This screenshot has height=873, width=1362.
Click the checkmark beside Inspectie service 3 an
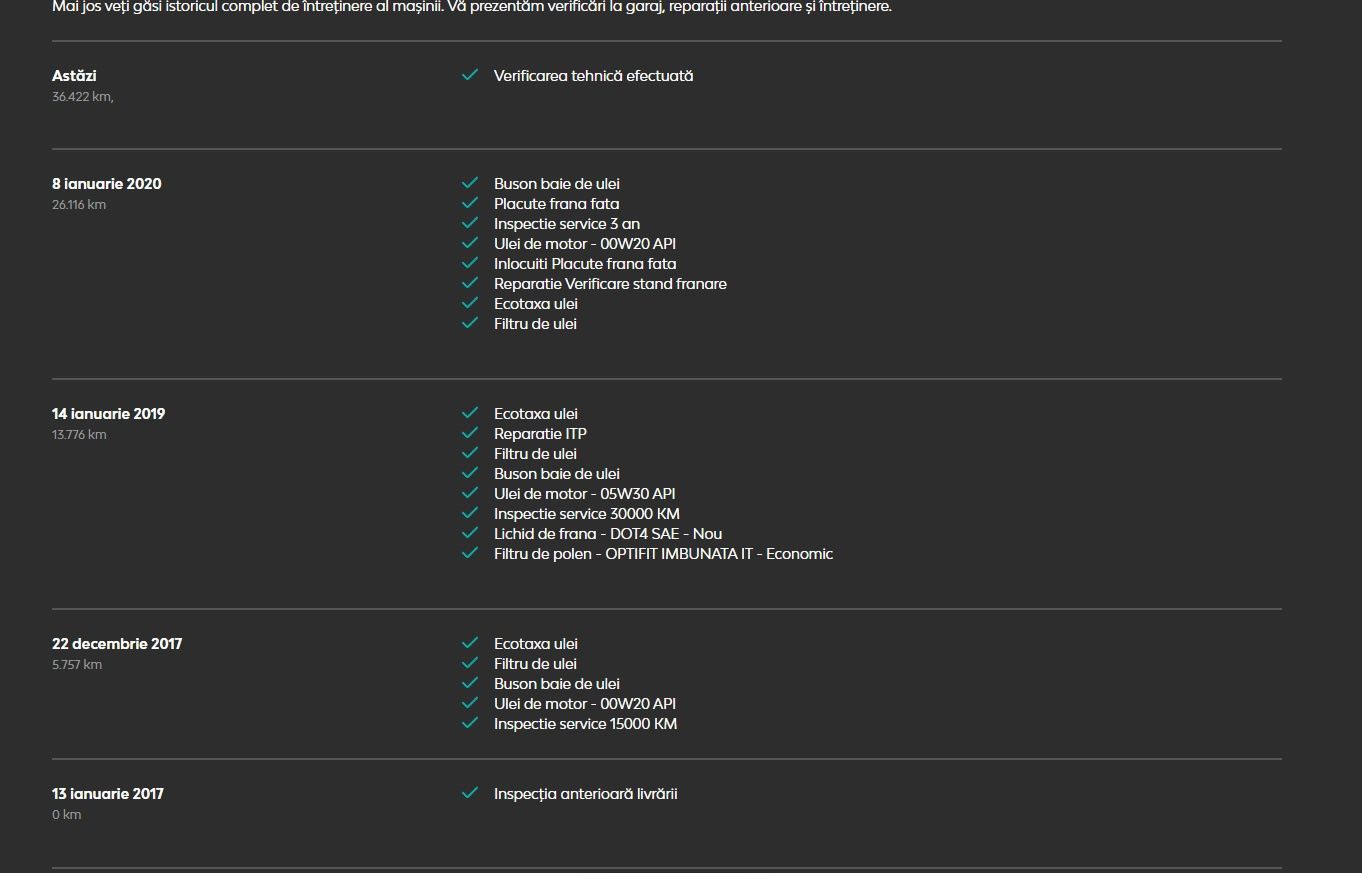tap(470, 223)
